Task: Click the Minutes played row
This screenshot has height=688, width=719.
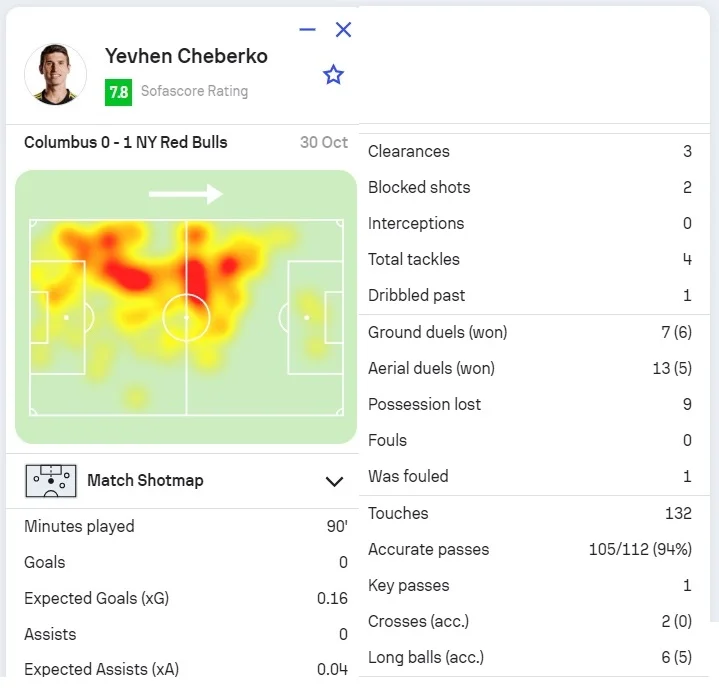Action: 186,526
